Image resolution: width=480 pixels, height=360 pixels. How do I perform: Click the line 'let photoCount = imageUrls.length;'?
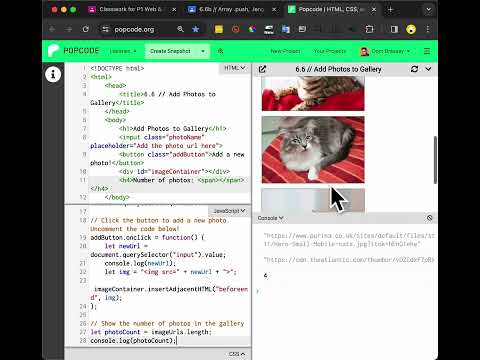151,332
